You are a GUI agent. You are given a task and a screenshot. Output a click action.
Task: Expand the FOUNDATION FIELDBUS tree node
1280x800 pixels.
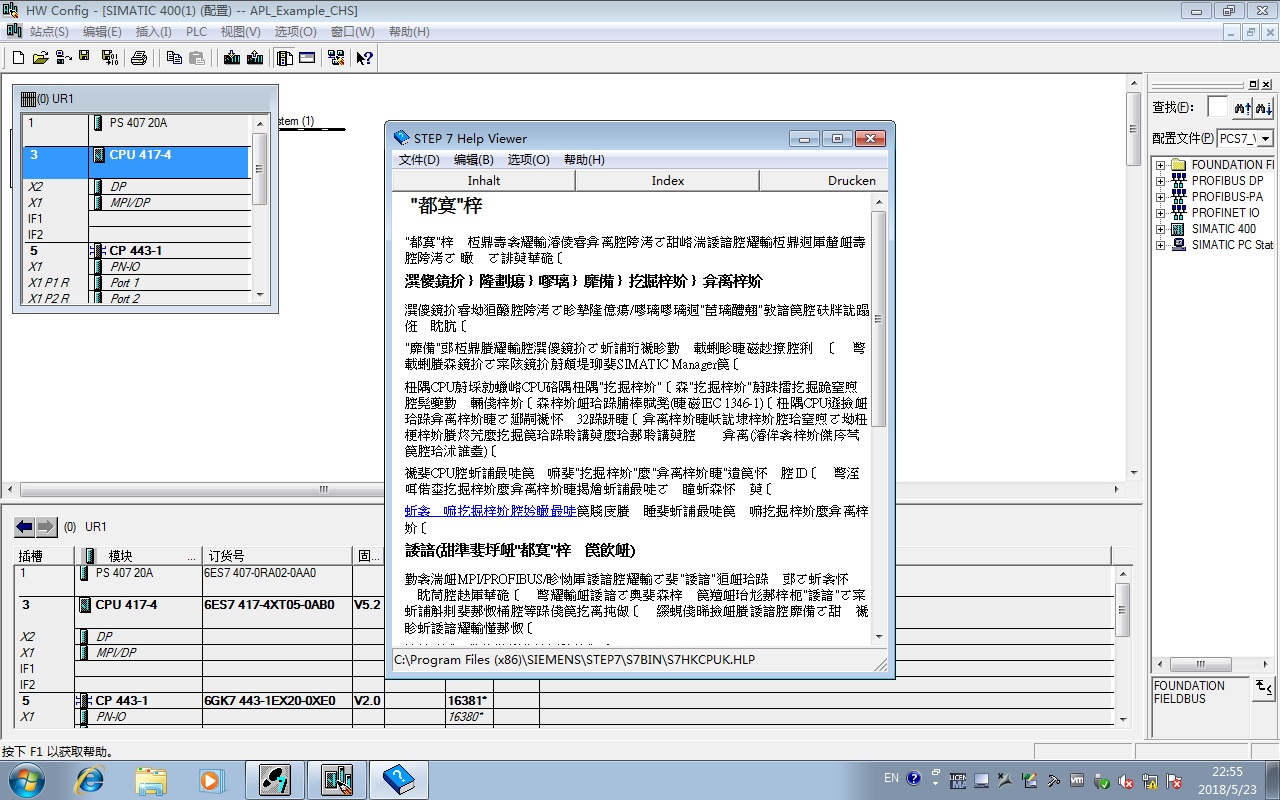tap(1160, 165)
